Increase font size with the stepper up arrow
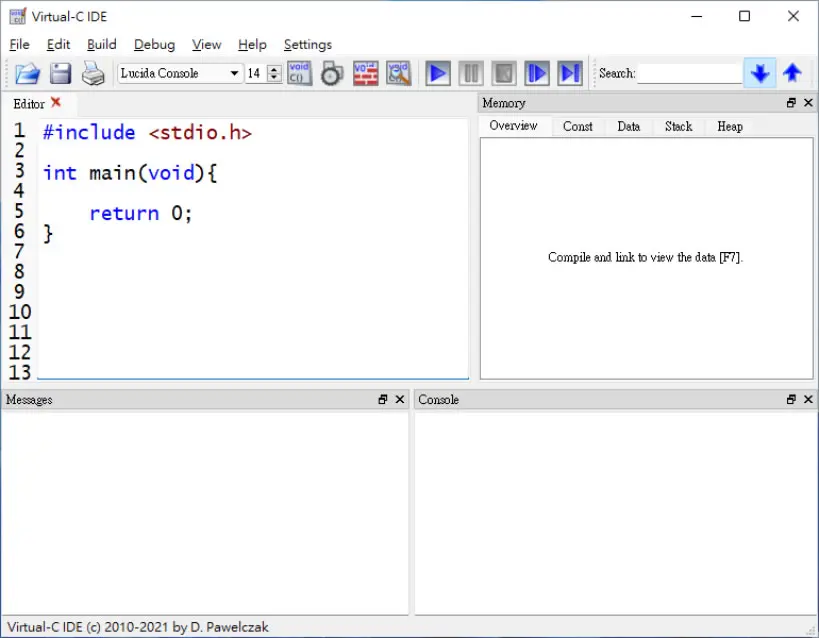The width and height of the screenshot is (819, 638). tap(274, 69)
